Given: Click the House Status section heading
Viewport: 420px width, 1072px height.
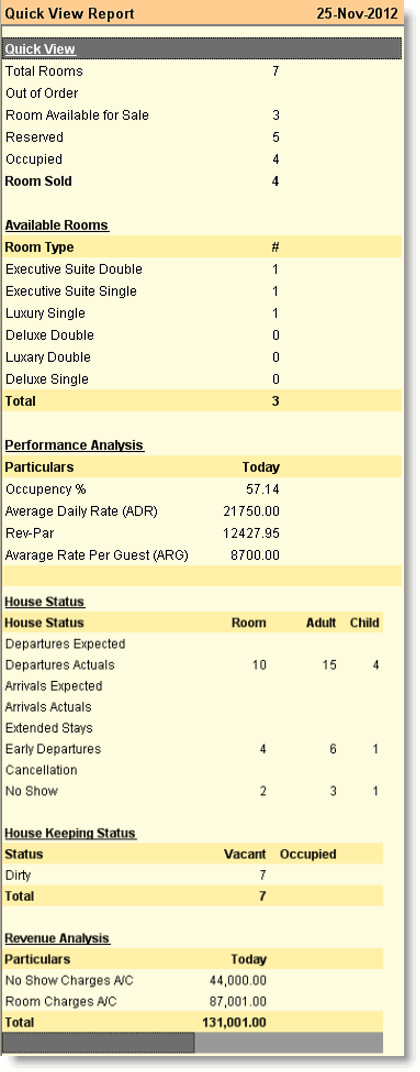Looking at the screenshot, I should coord(44,602).
